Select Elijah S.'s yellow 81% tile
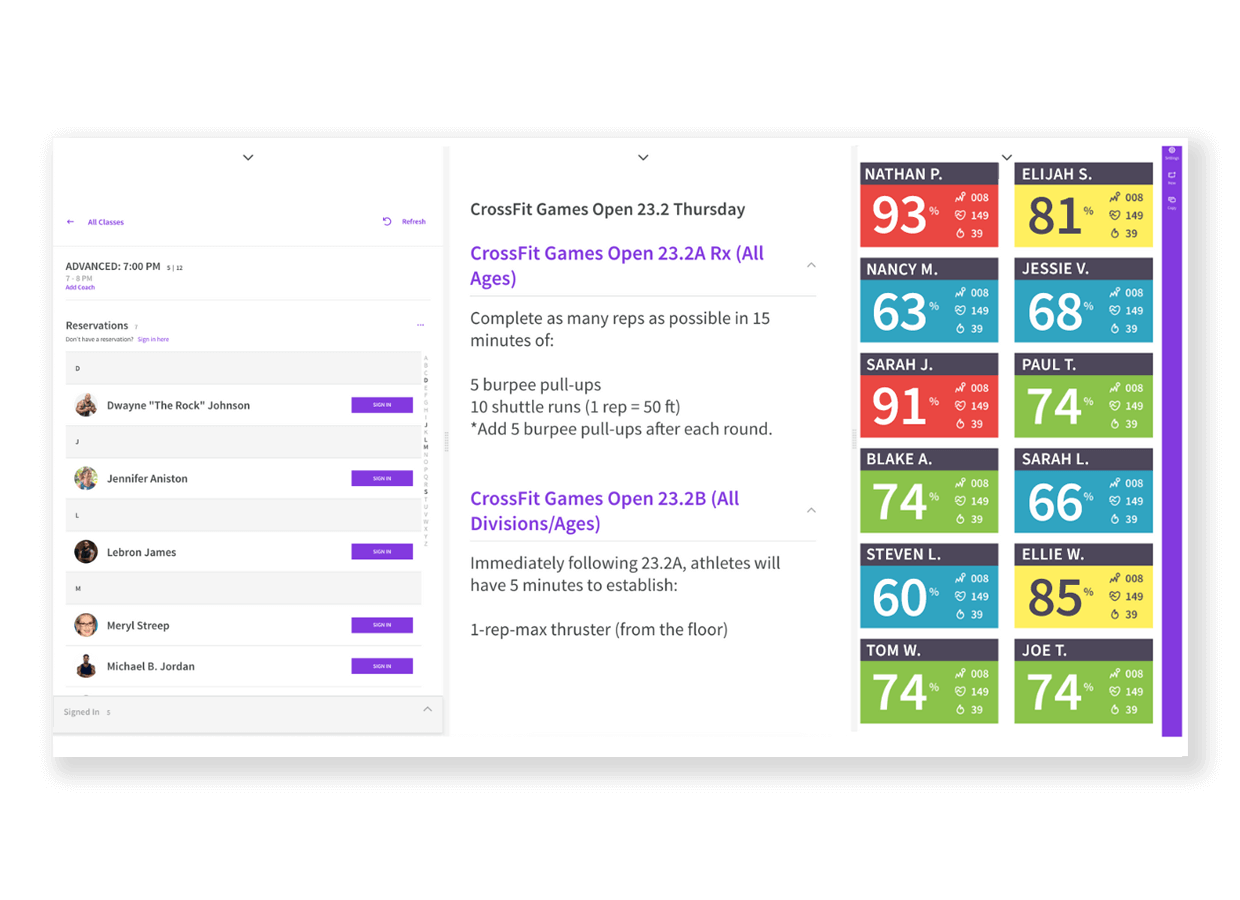This screenshot has height=900, width=1240. [1083, 205]
